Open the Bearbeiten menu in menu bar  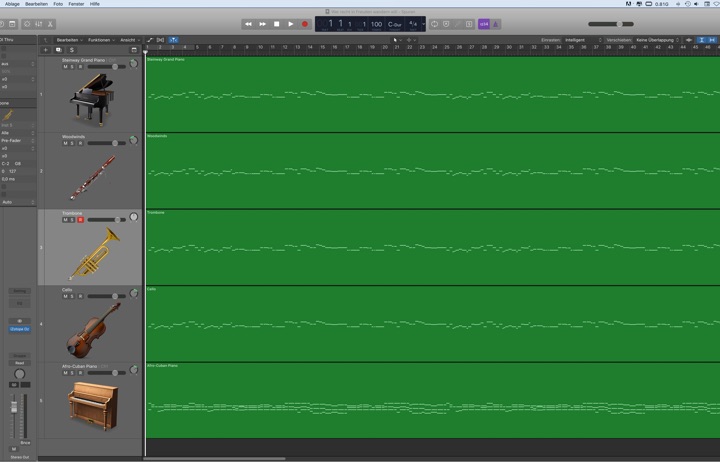[36, 4]
